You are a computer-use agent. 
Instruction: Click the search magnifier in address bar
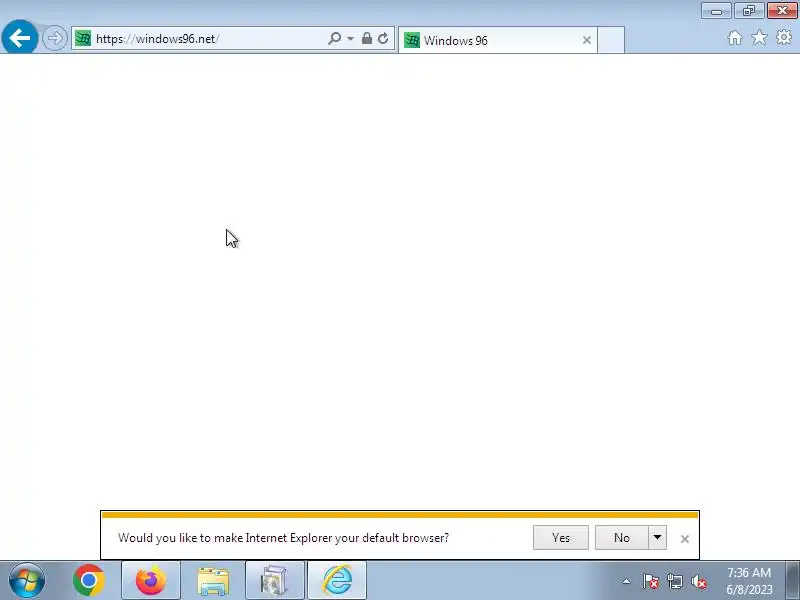pyautogui.click(x=334, y=38)
